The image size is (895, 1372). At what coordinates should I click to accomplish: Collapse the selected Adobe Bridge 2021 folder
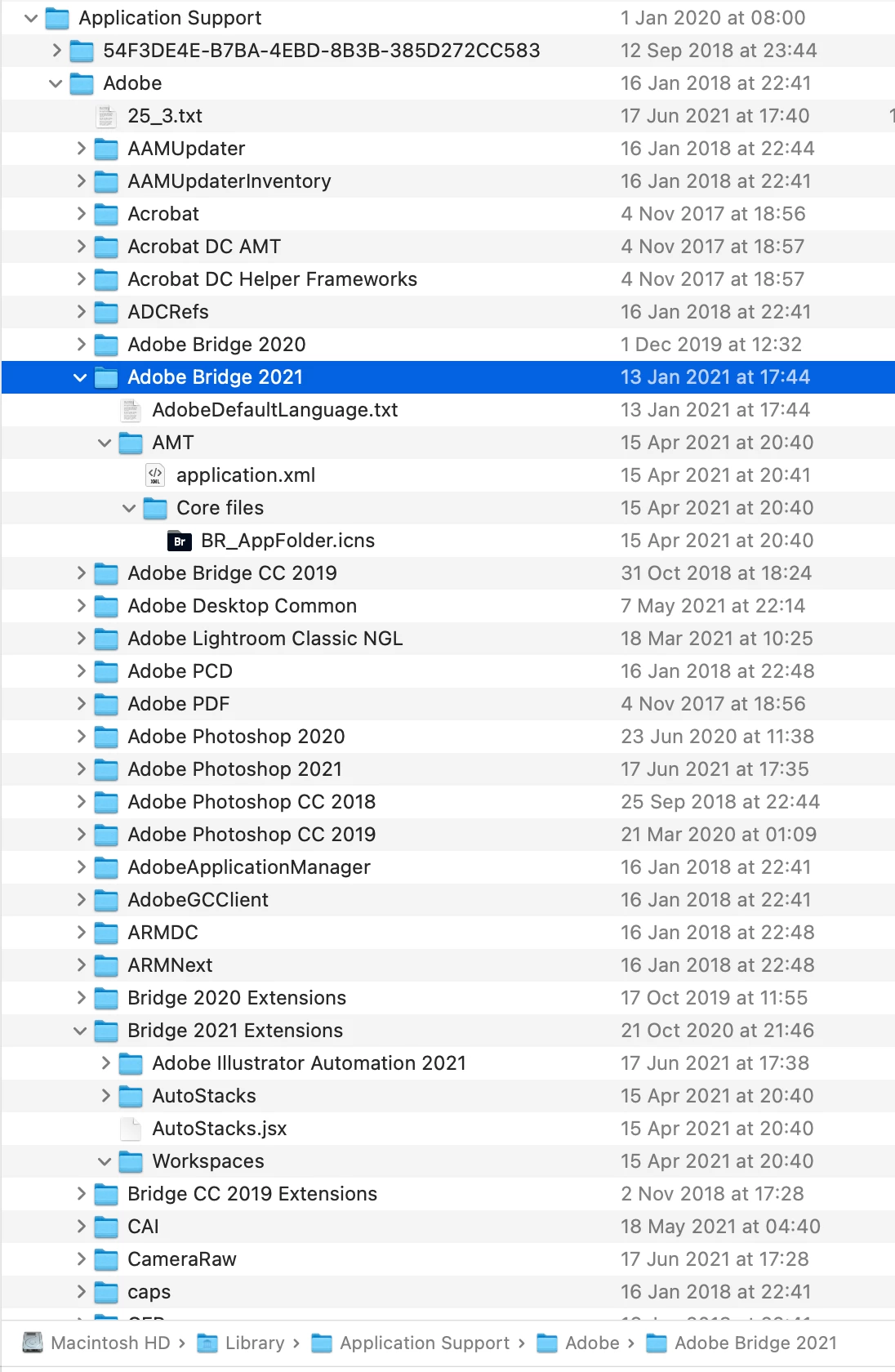(x=80, y=377)
